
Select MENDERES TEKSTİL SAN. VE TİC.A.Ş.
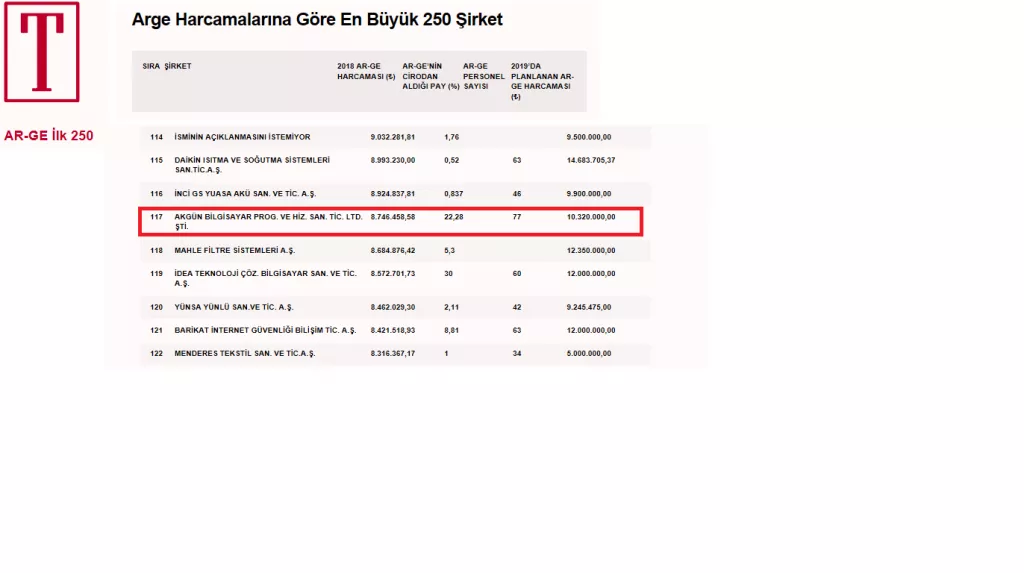point(245,353)
